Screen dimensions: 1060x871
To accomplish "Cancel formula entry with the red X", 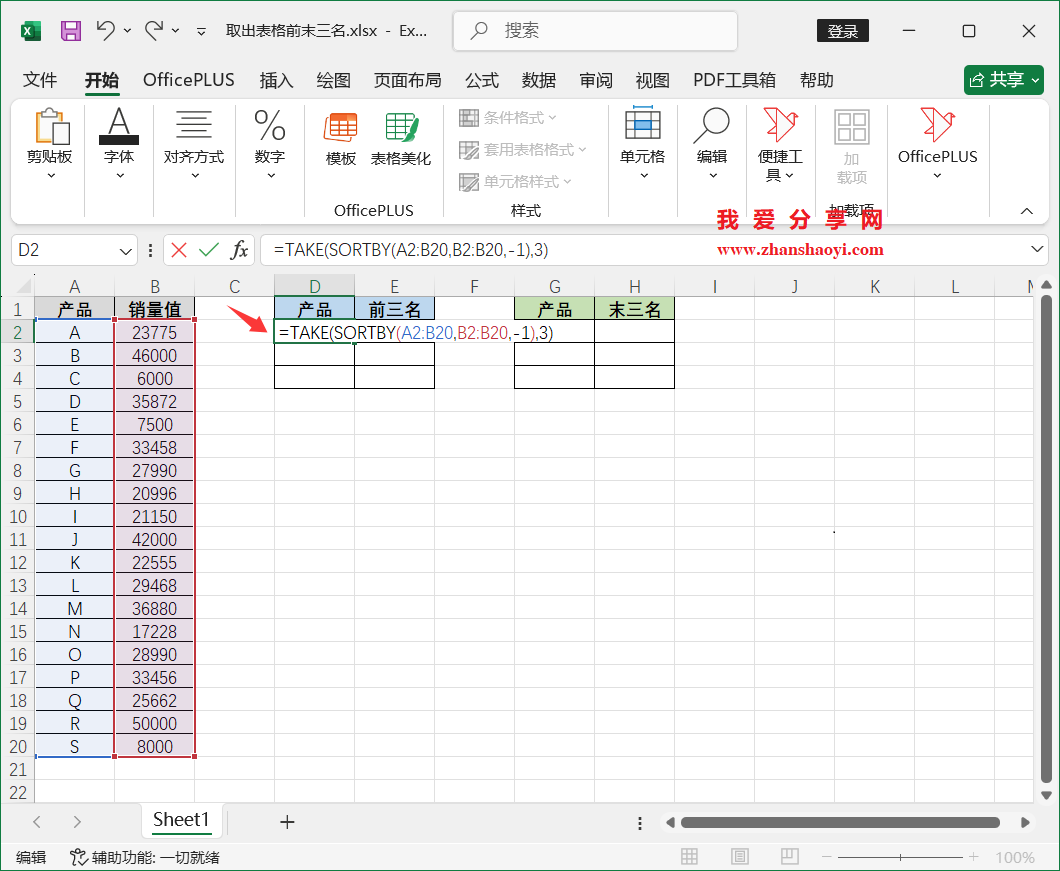I will coord(179,251).
